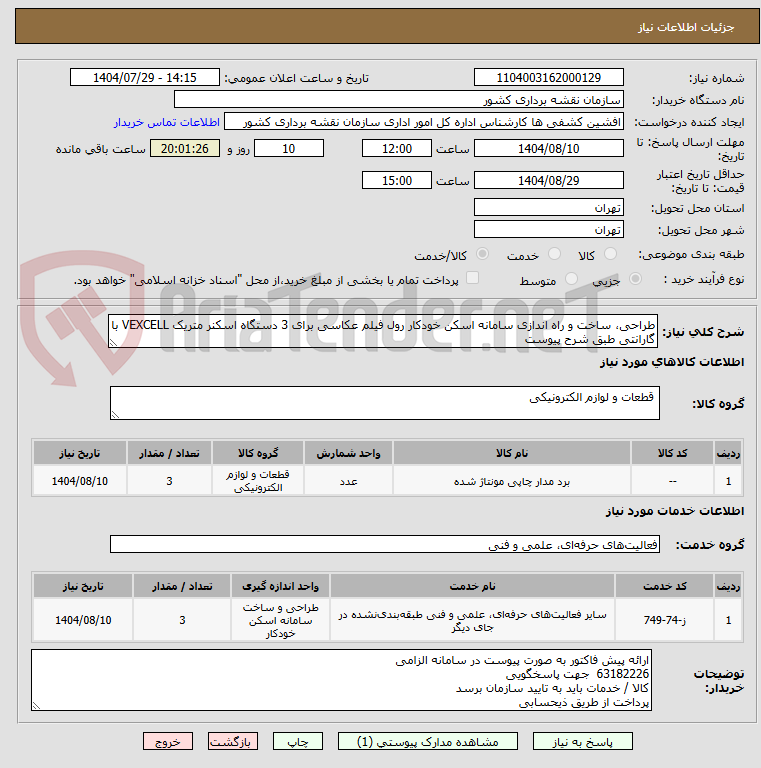Click the کد خدمت column header
Image resolution: width=761 pixels, height=768 pixels.
[664, 586]
